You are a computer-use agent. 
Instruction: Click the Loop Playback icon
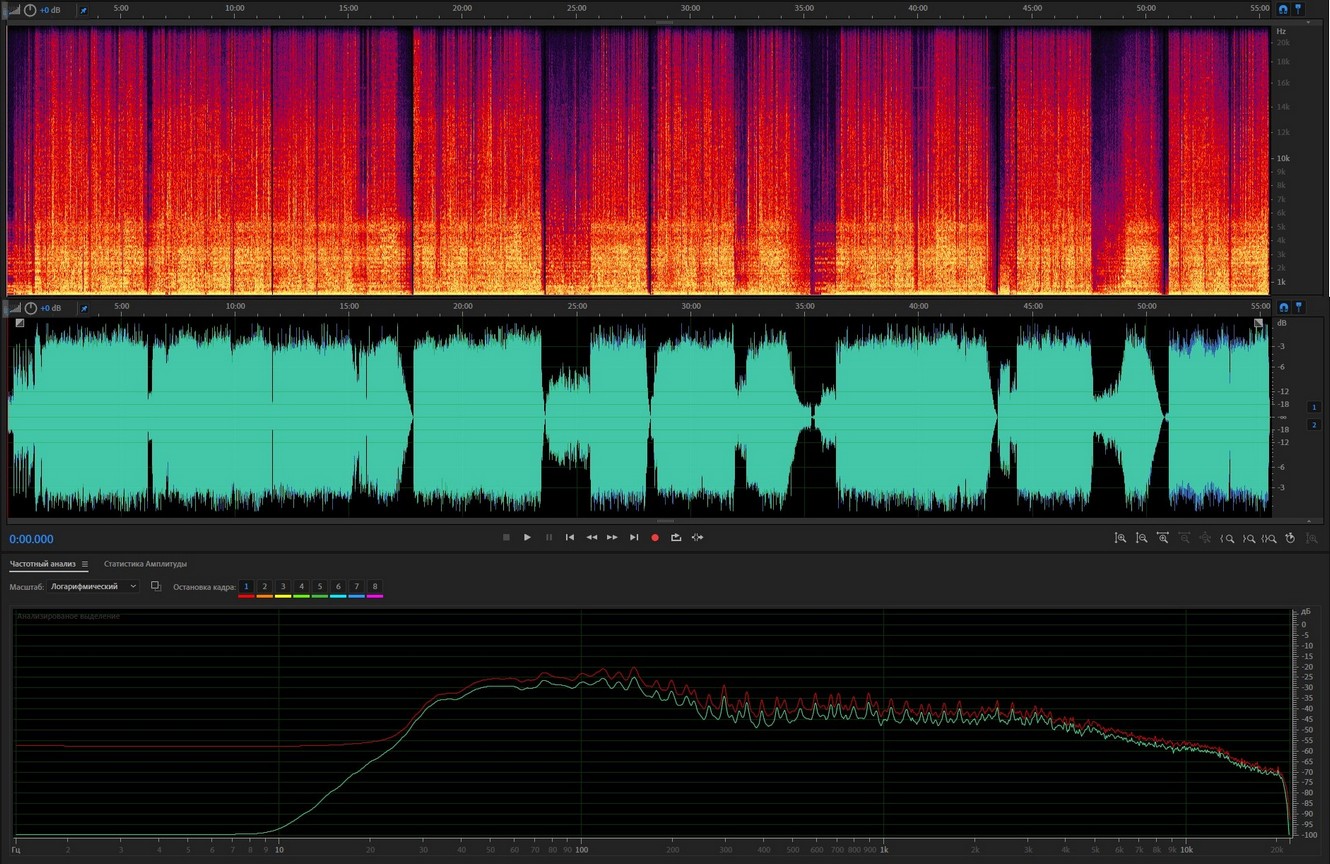point(676,538)
